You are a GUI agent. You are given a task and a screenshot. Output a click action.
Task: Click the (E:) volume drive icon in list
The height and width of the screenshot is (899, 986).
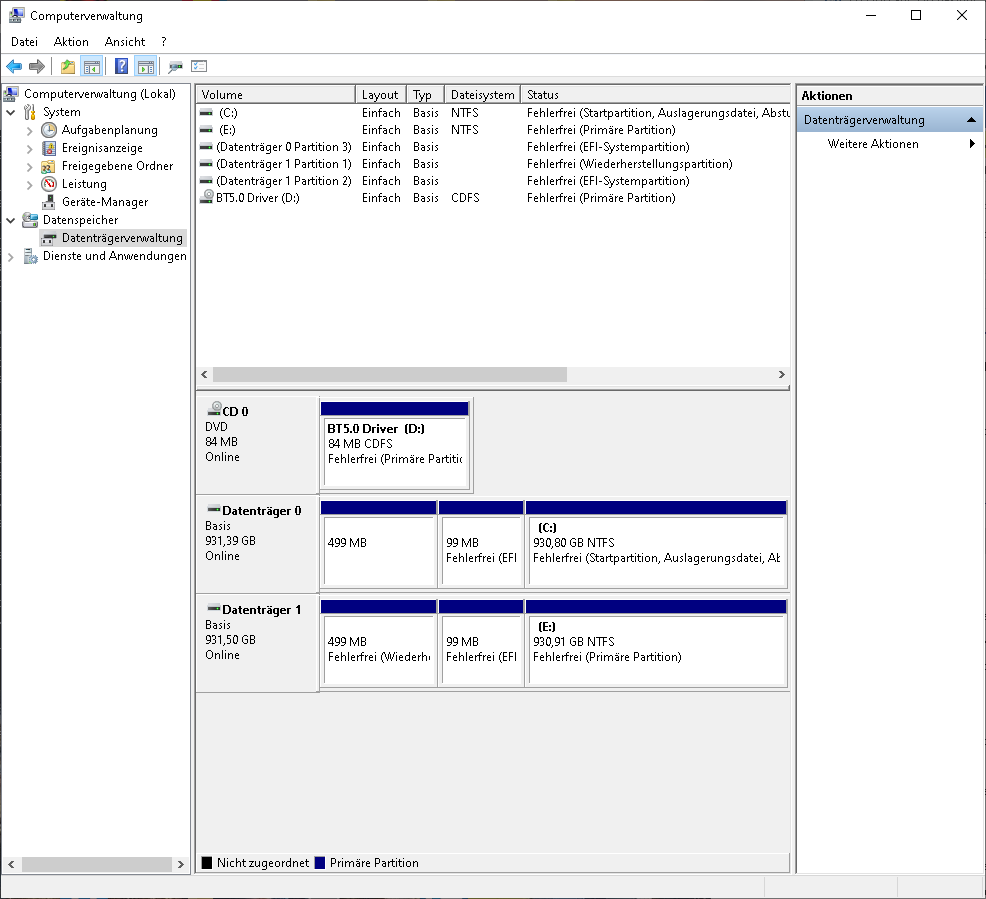tap(206, 130)
